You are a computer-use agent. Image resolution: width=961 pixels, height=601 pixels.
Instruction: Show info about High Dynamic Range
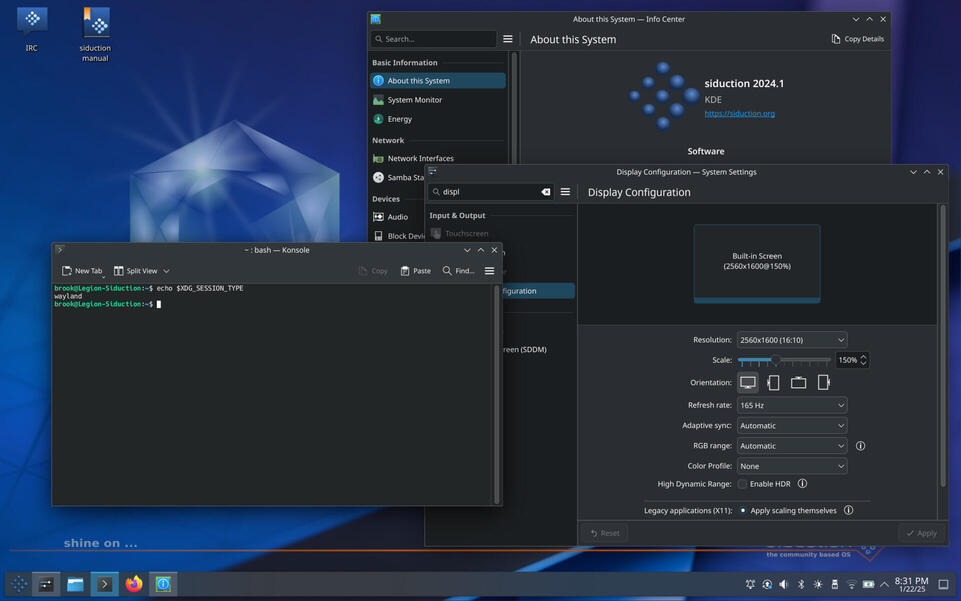tap(802, 484)
